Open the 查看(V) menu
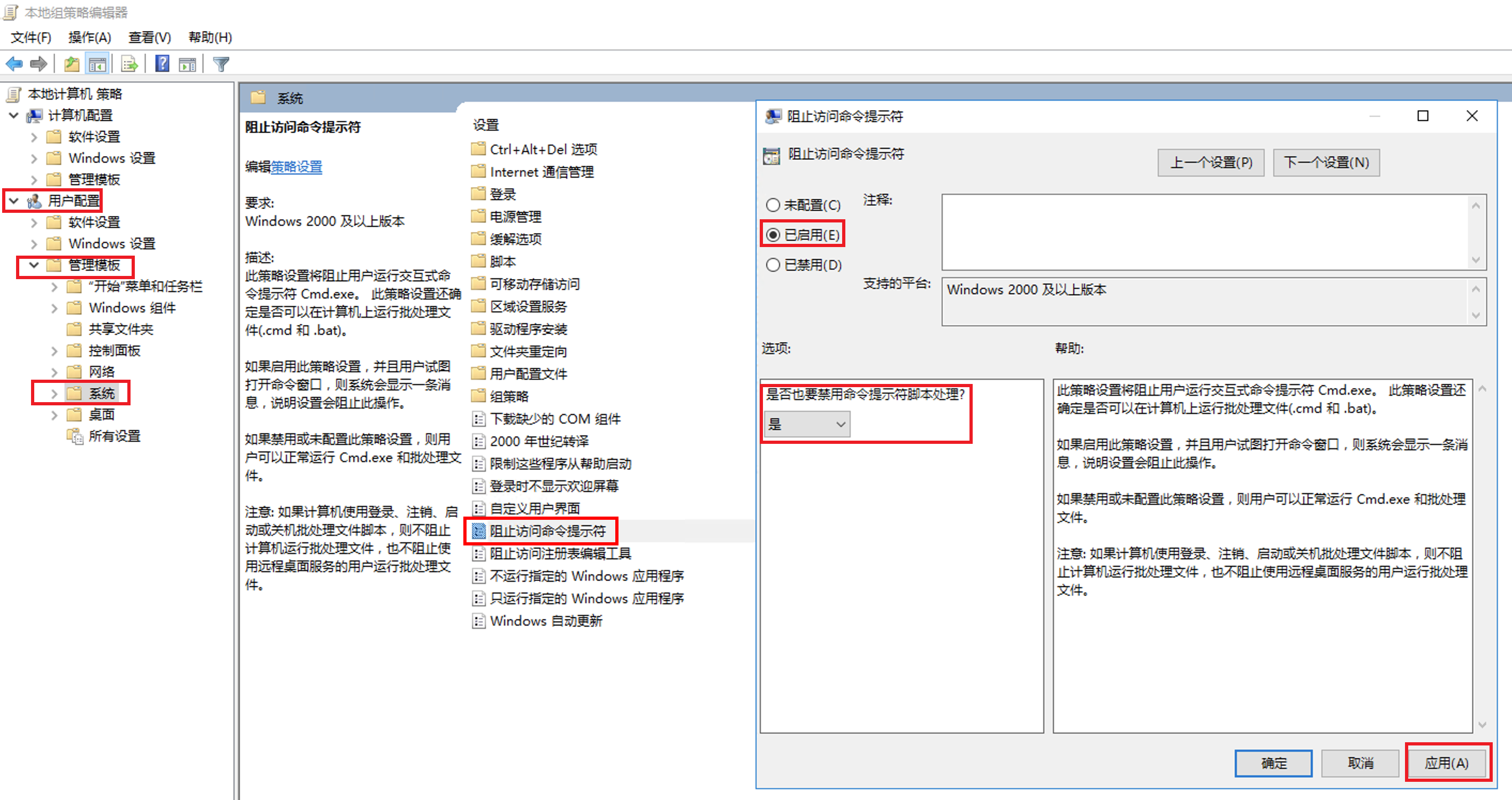 [x=150, y=37]
